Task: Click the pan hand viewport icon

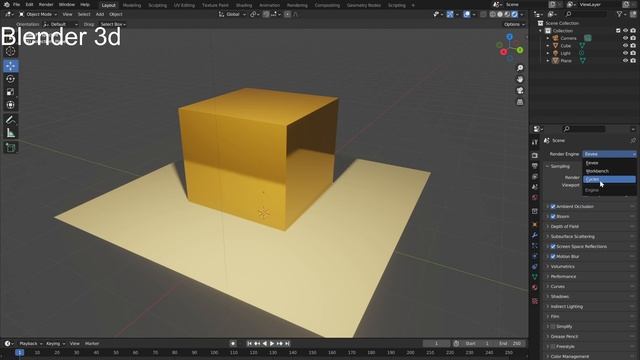Action: click(520, 79)
